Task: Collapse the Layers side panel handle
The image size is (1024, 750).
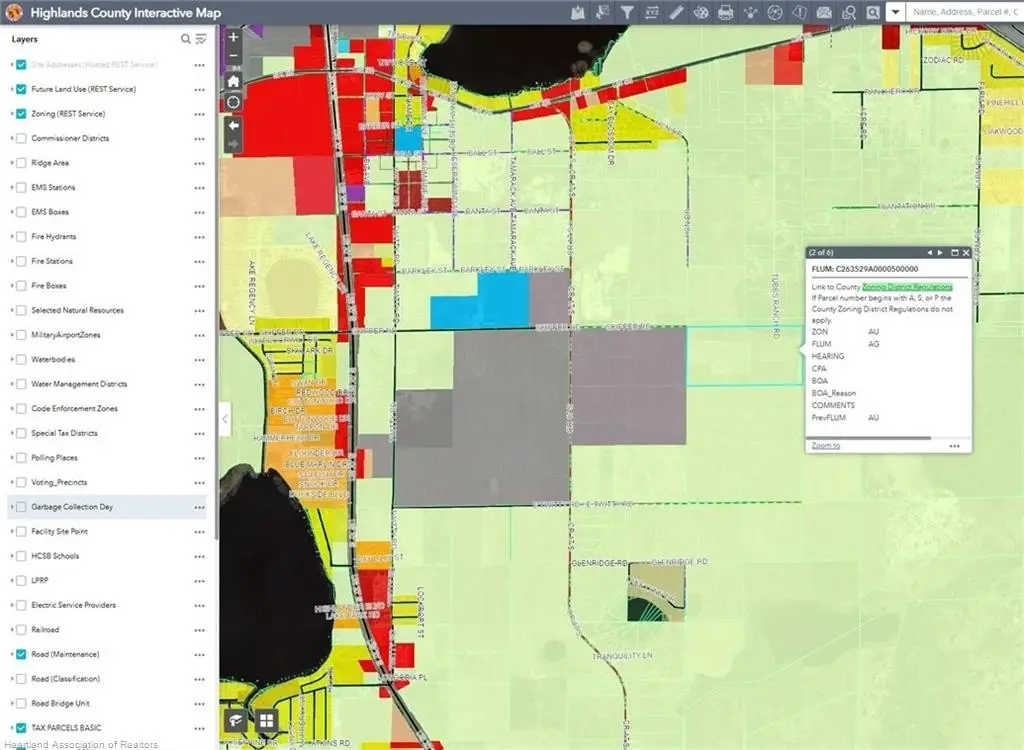Action: point(225,419)
